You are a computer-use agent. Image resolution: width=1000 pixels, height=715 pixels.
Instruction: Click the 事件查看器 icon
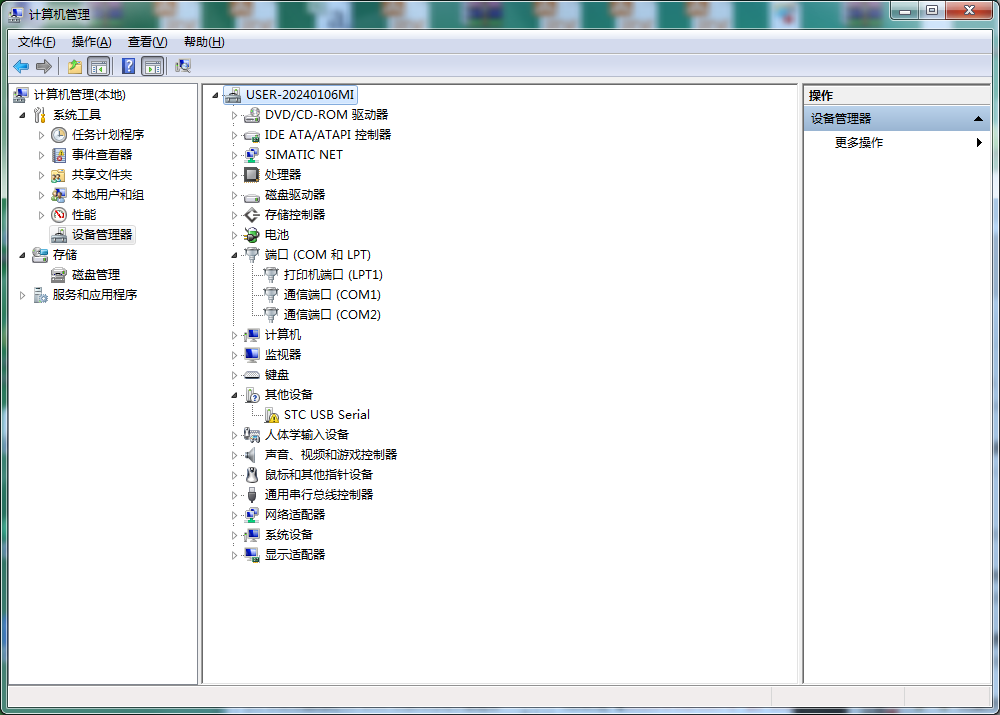point(59,155)
